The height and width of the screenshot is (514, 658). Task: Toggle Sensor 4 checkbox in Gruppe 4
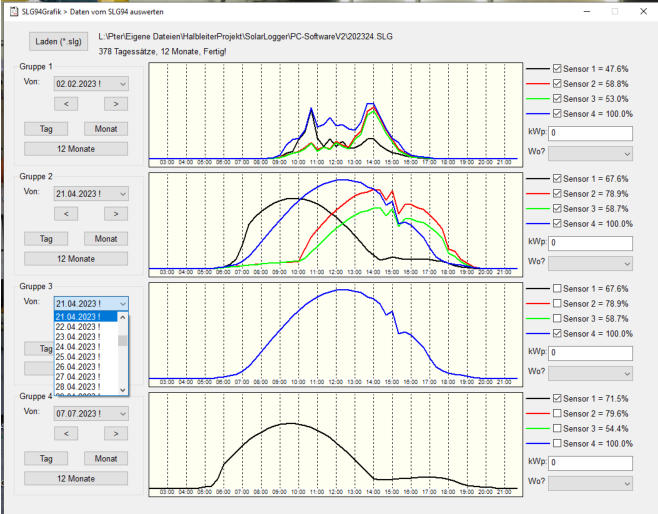pos(558,442)
